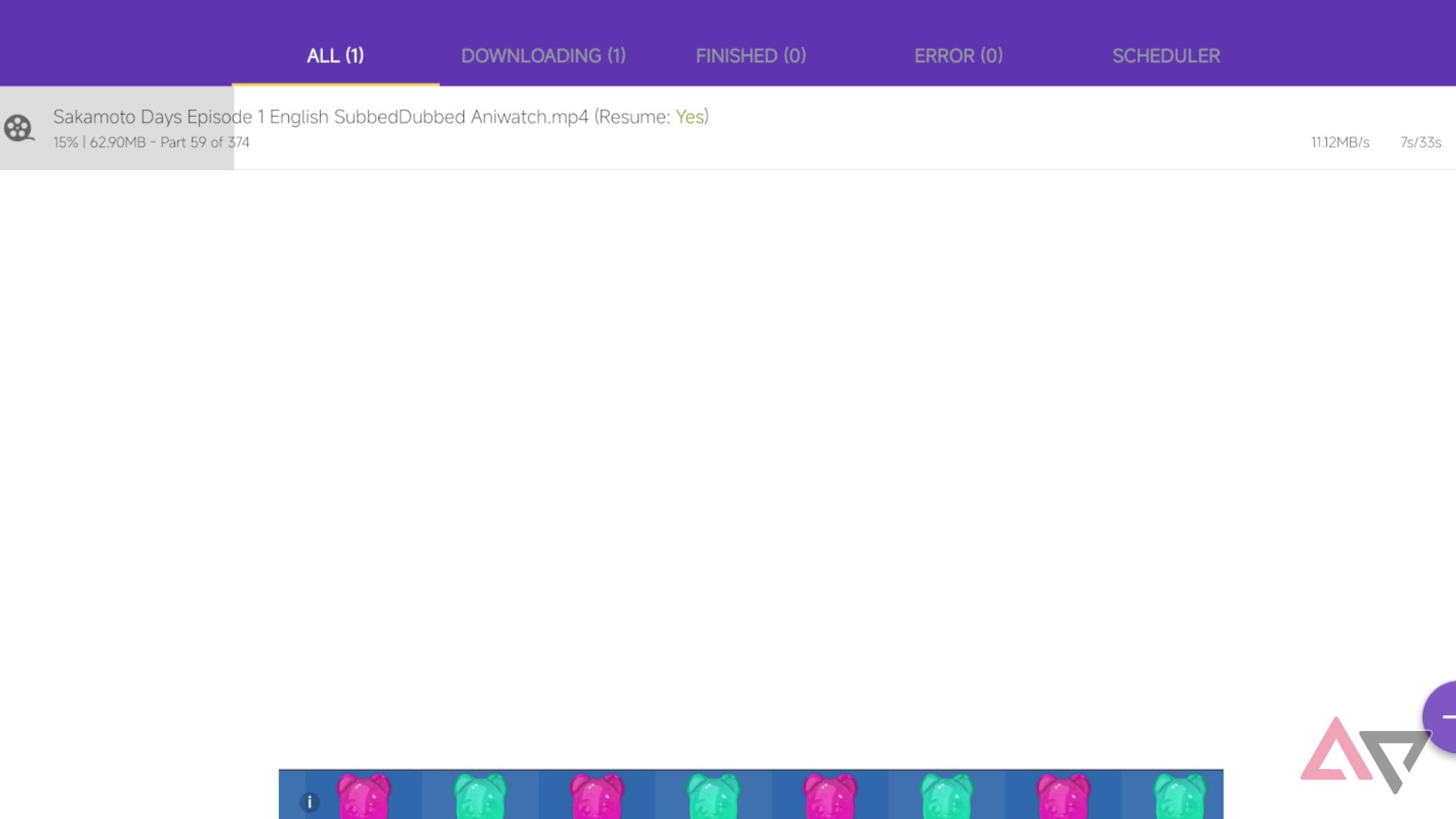This screenshot has width=1456, height=819.
Task: Go to the SCHEDULER tab
Action: coord(1166,55)
